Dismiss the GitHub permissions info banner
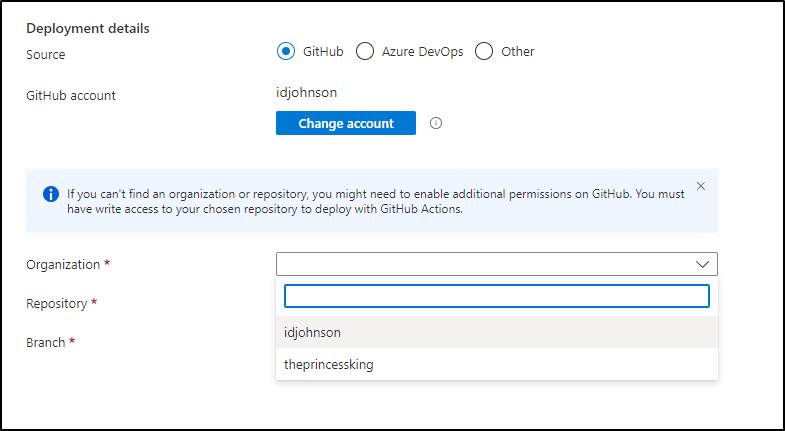 701,186
